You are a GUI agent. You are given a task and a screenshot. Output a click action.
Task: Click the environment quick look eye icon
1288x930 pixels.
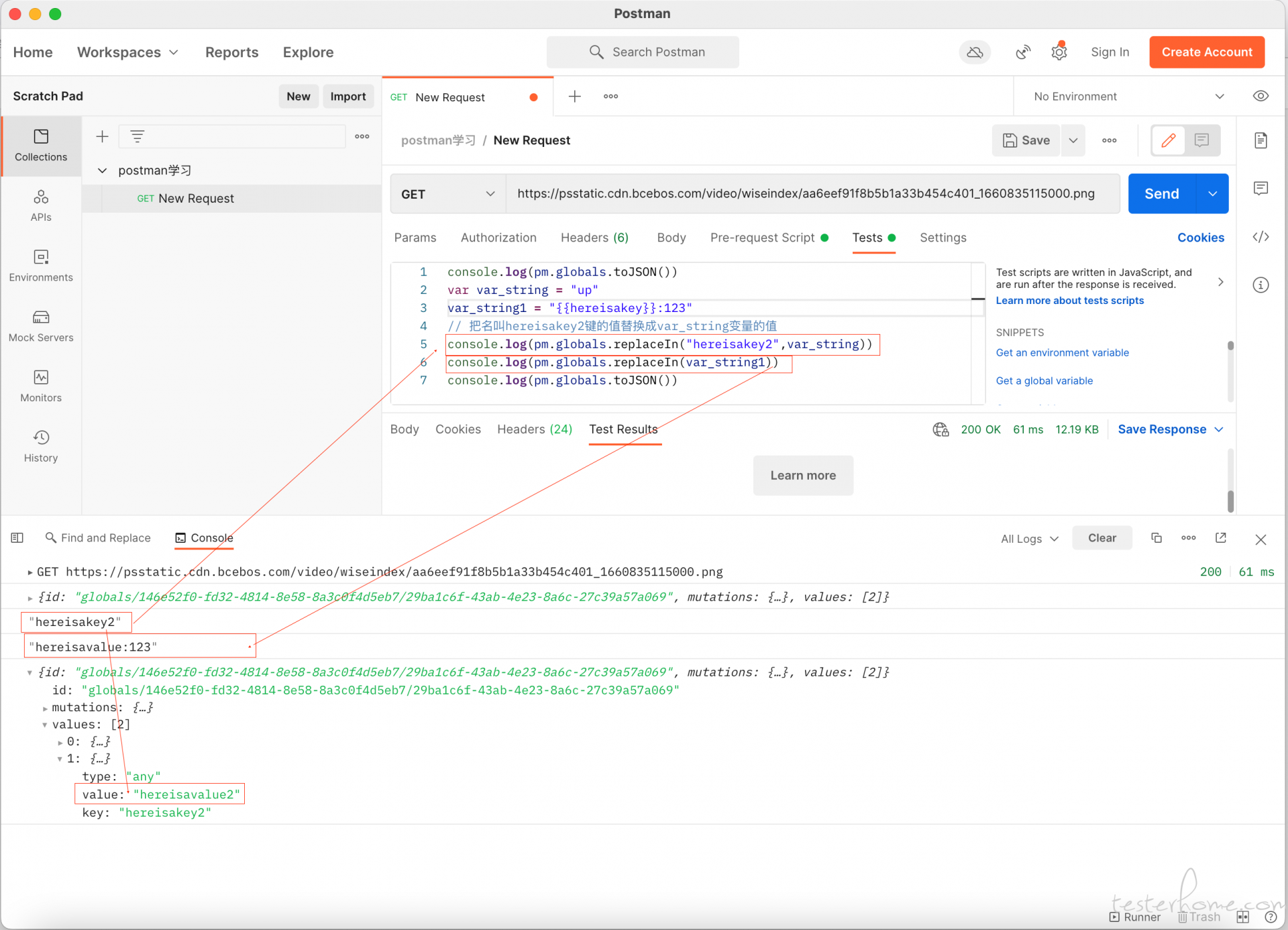coord(1260,97)
